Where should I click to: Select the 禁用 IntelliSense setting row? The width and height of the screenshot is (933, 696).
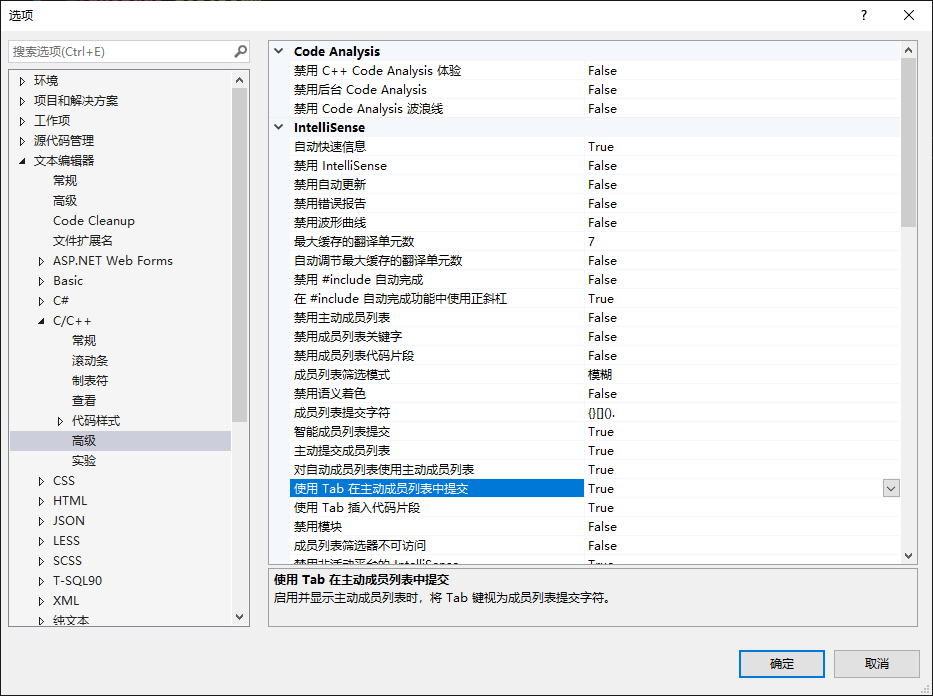(x=400, y=165)
